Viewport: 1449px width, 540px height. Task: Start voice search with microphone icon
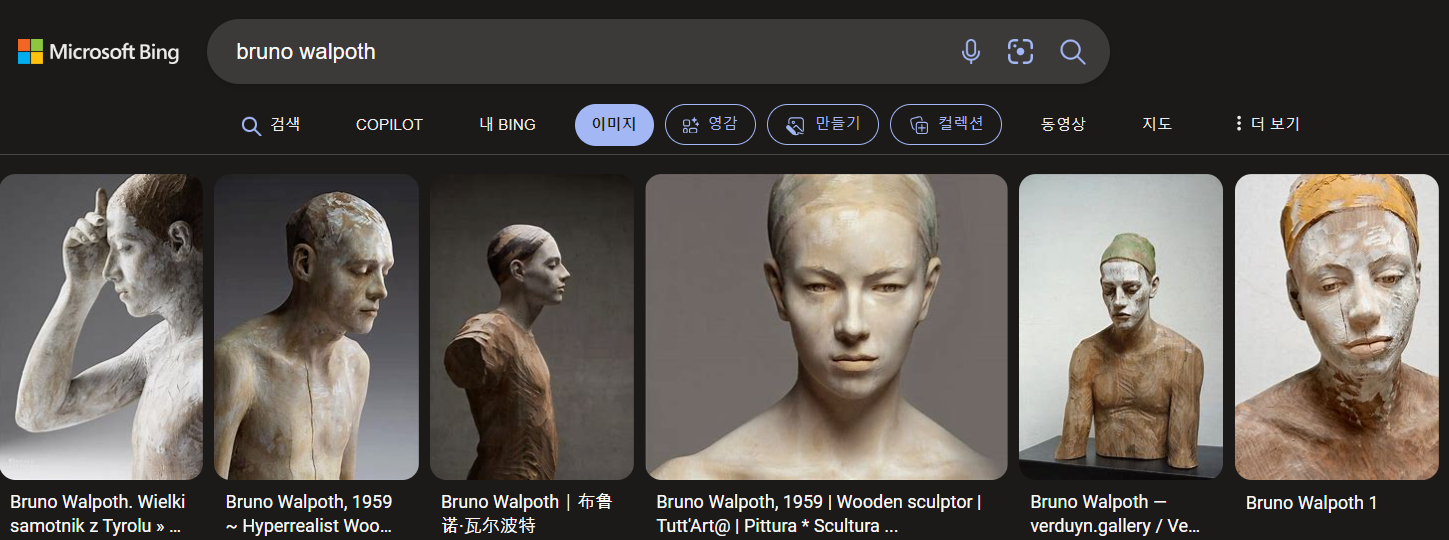[970, 52]
